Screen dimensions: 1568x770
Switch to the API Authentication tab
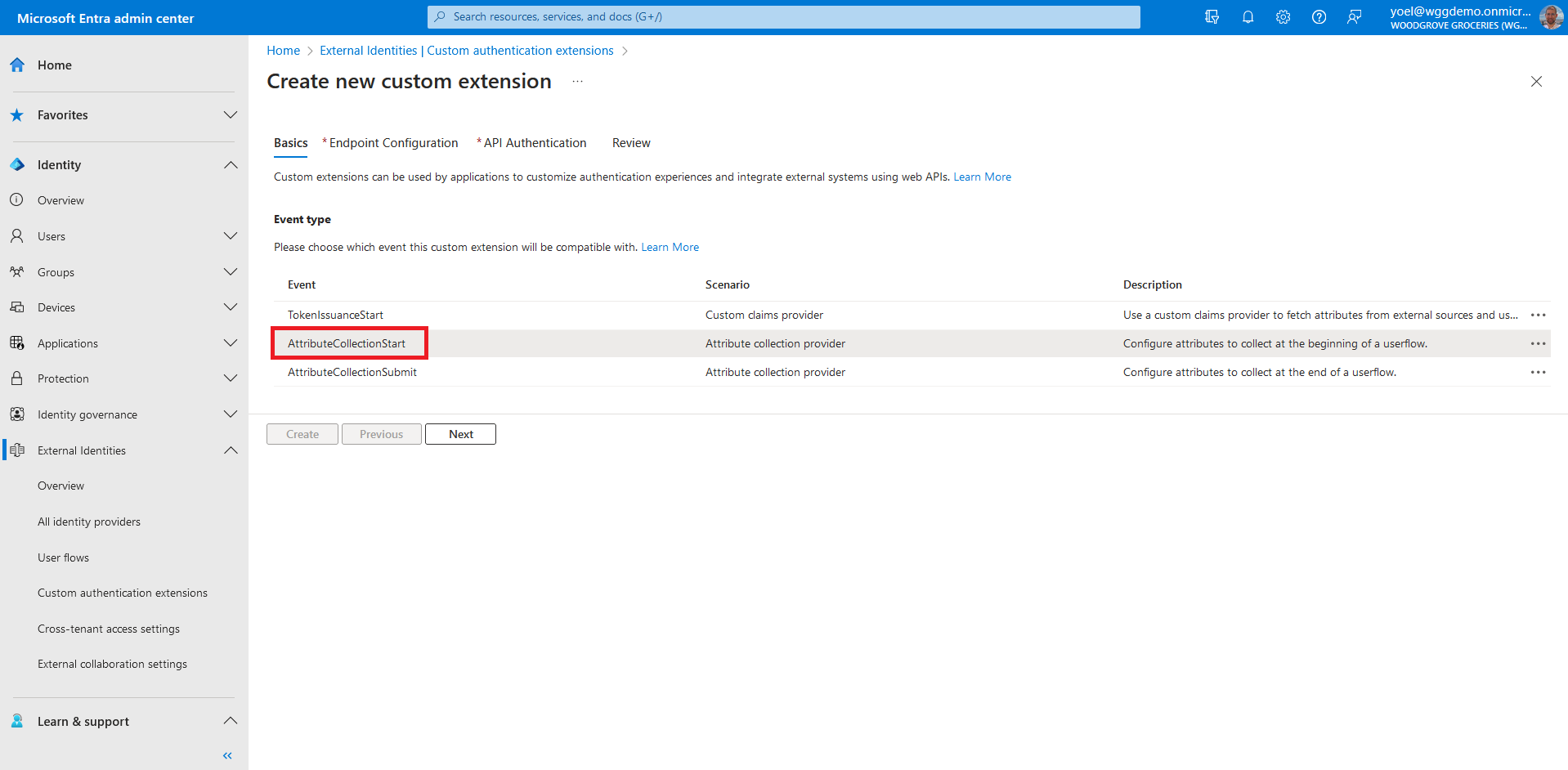click(535, 143)
